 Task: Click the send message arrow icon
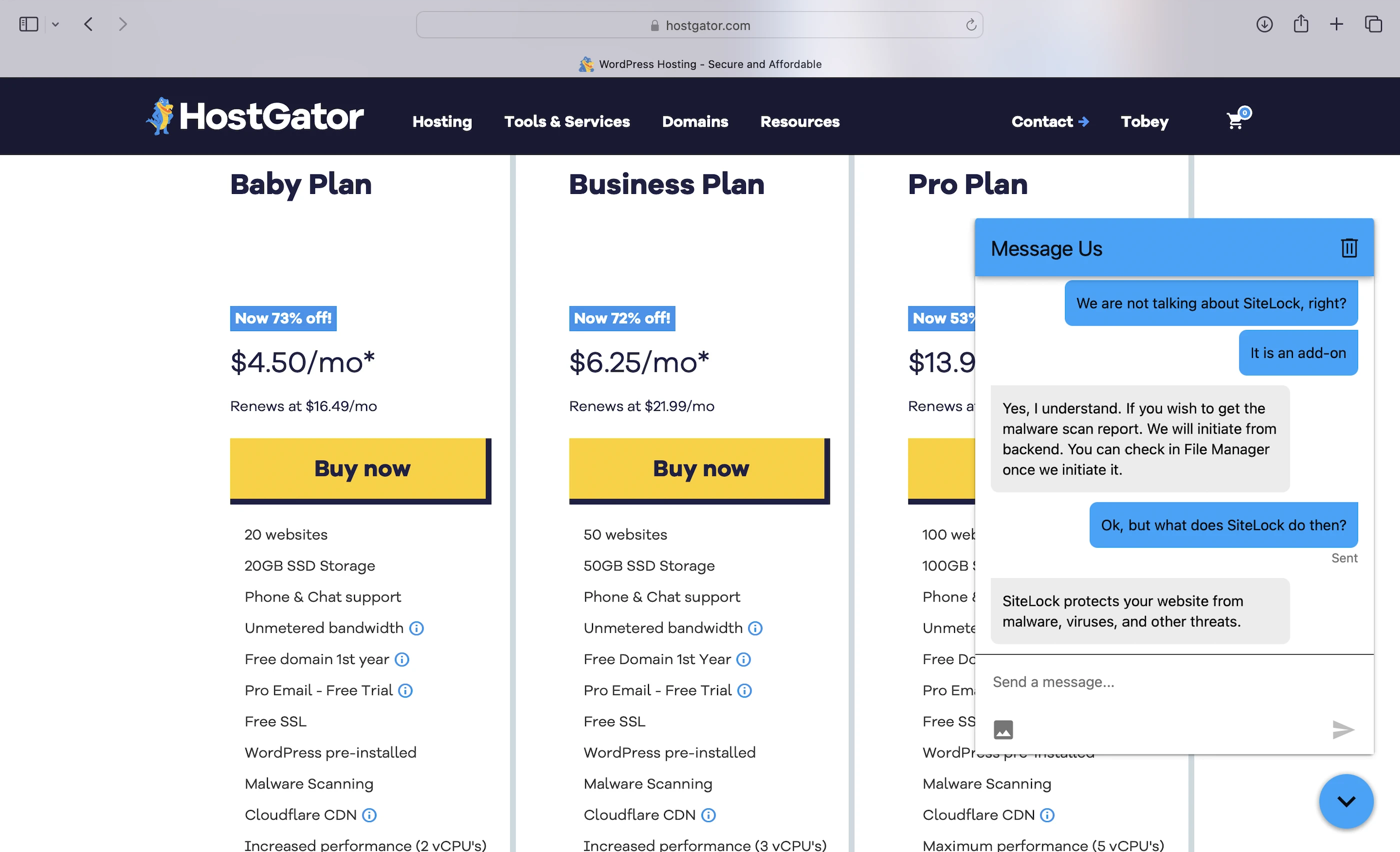coord(1342,729)
